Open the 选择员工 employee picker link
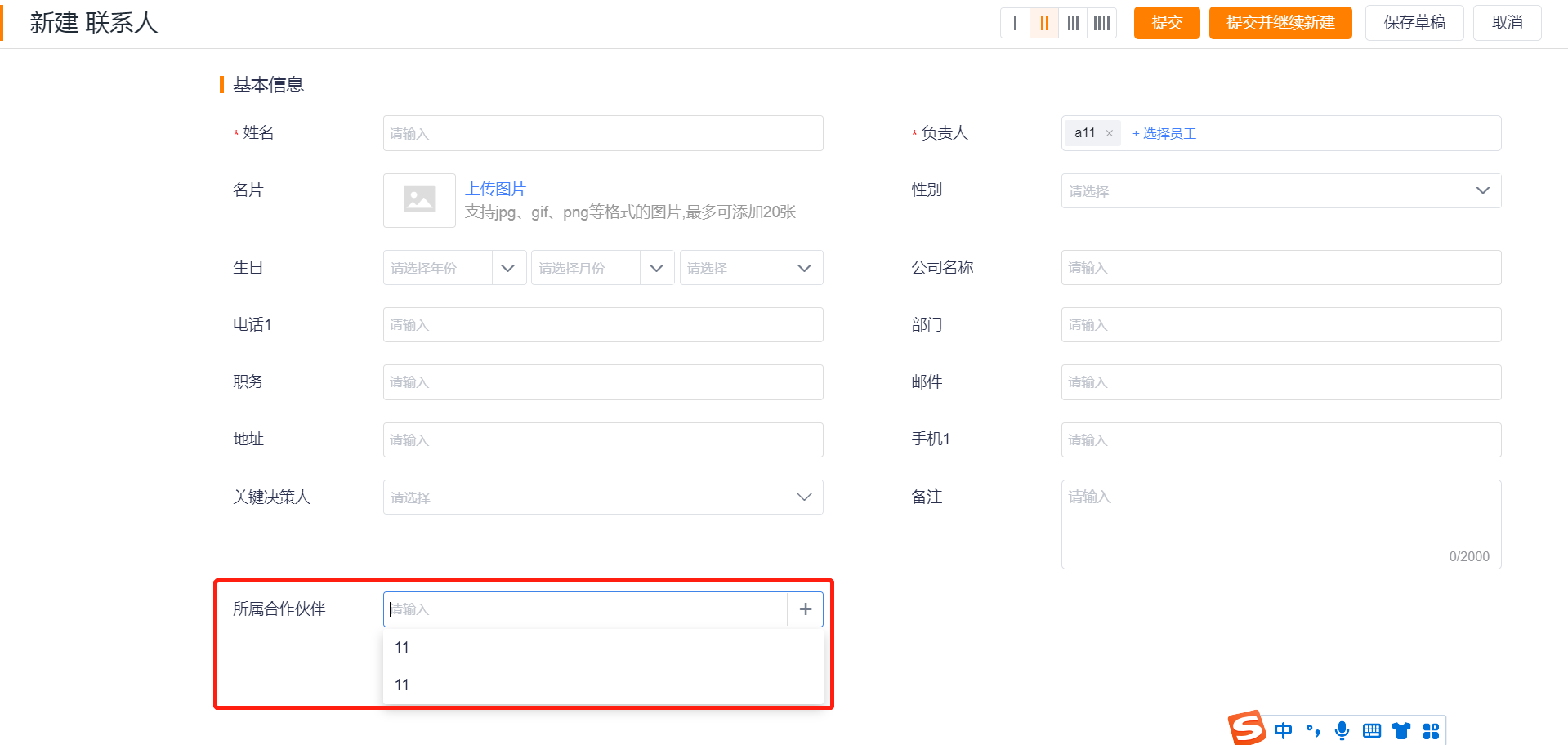This screenshot has height=745, width=1568. pos(1164,133)
